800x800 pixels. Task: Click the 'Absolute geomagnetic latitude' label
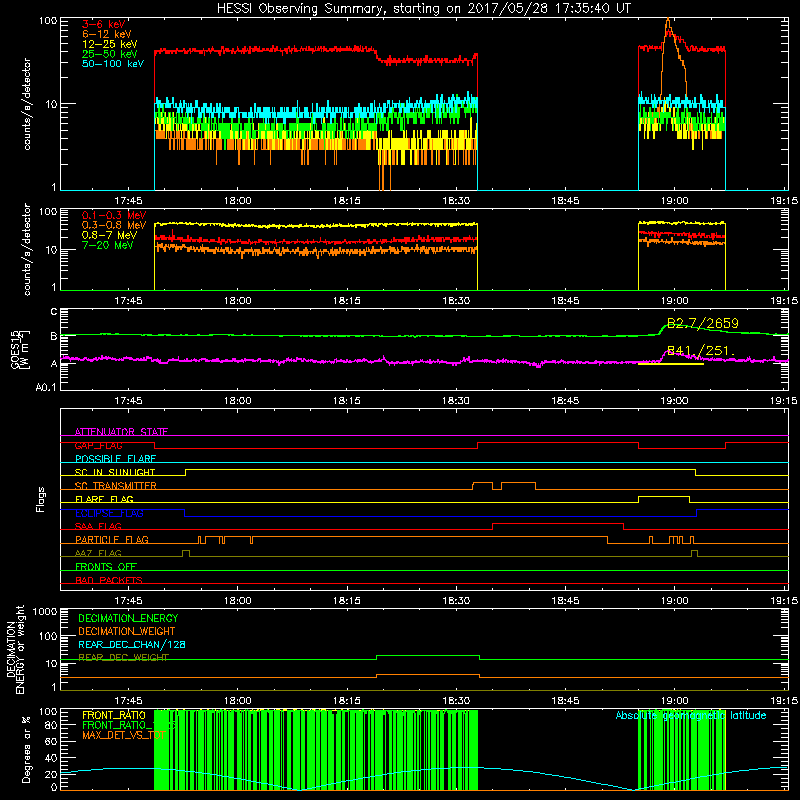click(691, 715)
